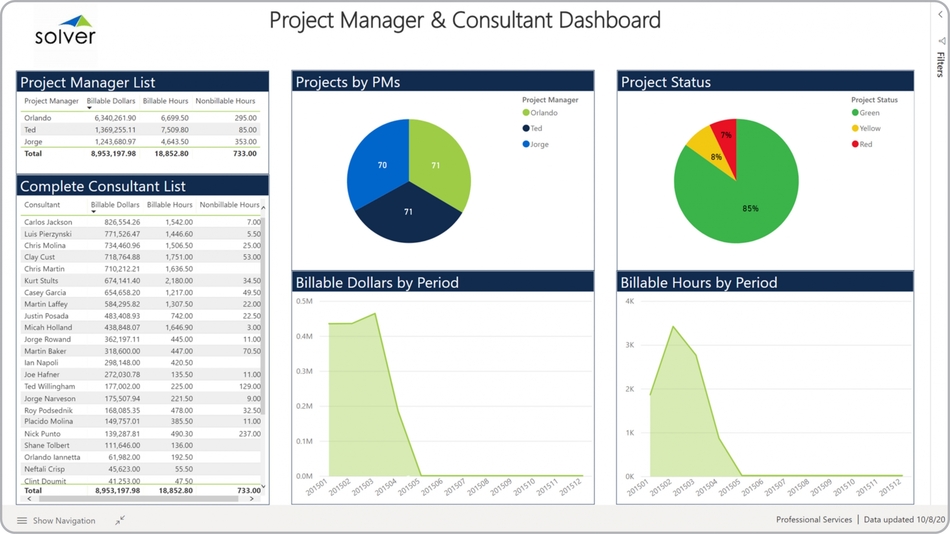This screenshot has height=534, width=950.
Task: Click the Jorge legend marker
Action: pos(526,145)
